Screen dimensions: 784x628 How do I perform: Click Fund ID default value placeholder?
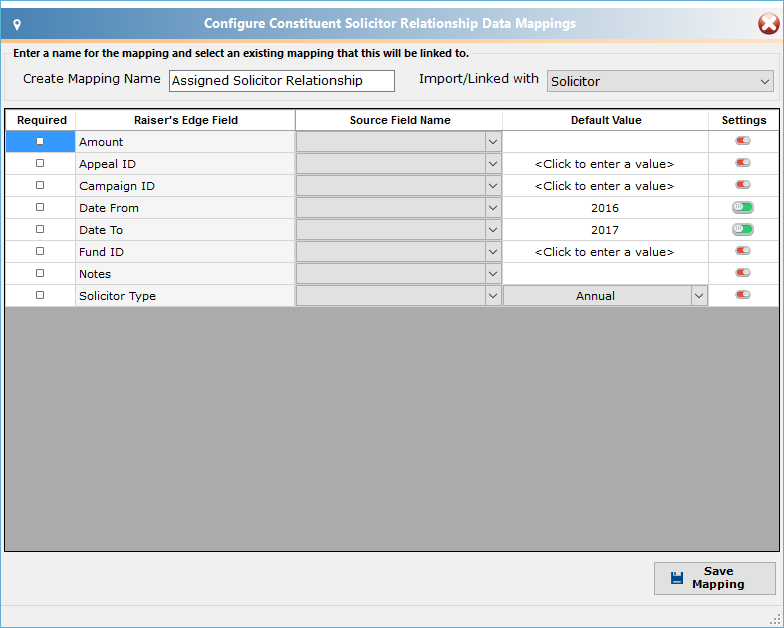604,252
